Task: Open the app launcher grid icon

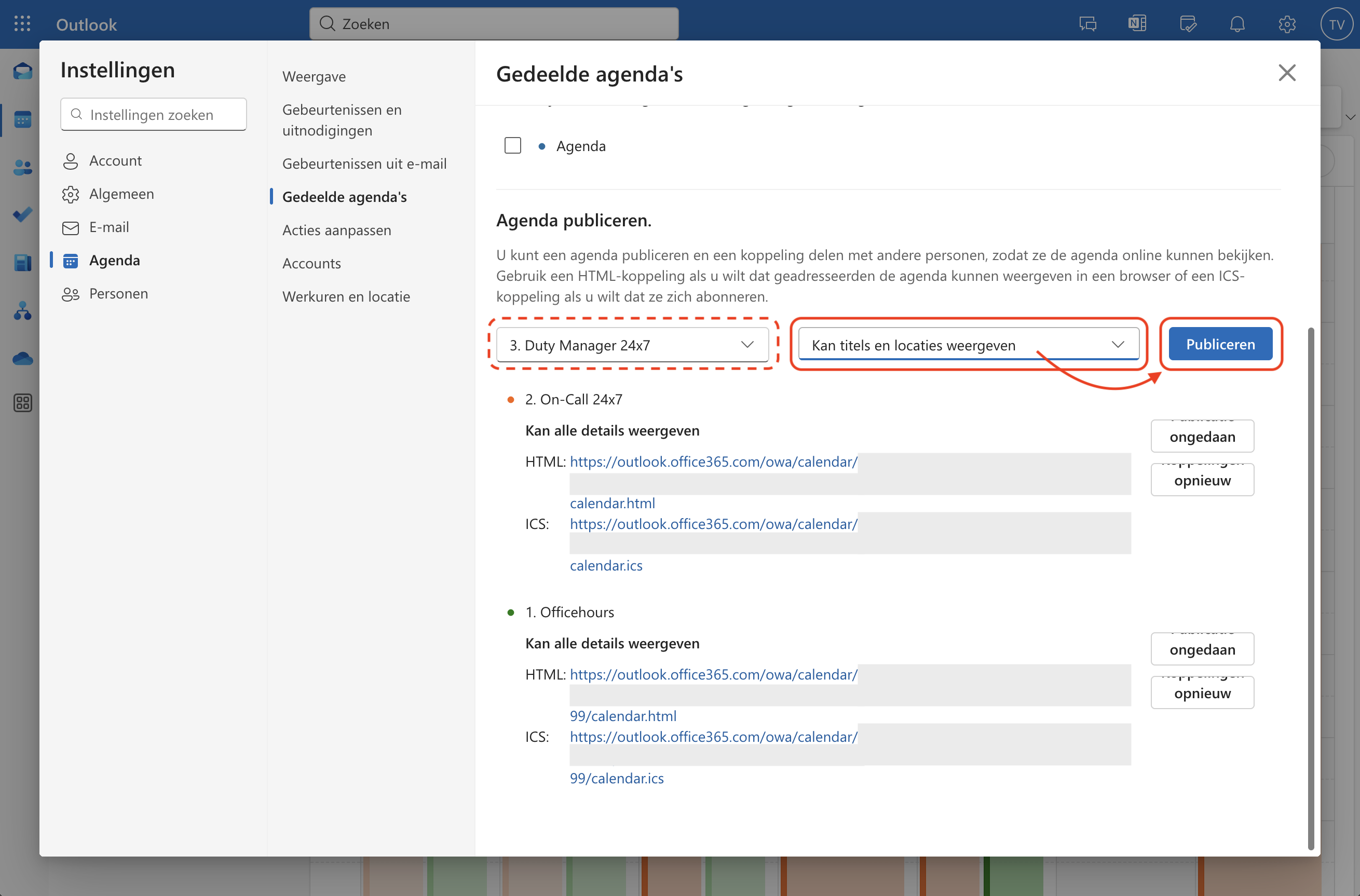Action: 22,24
